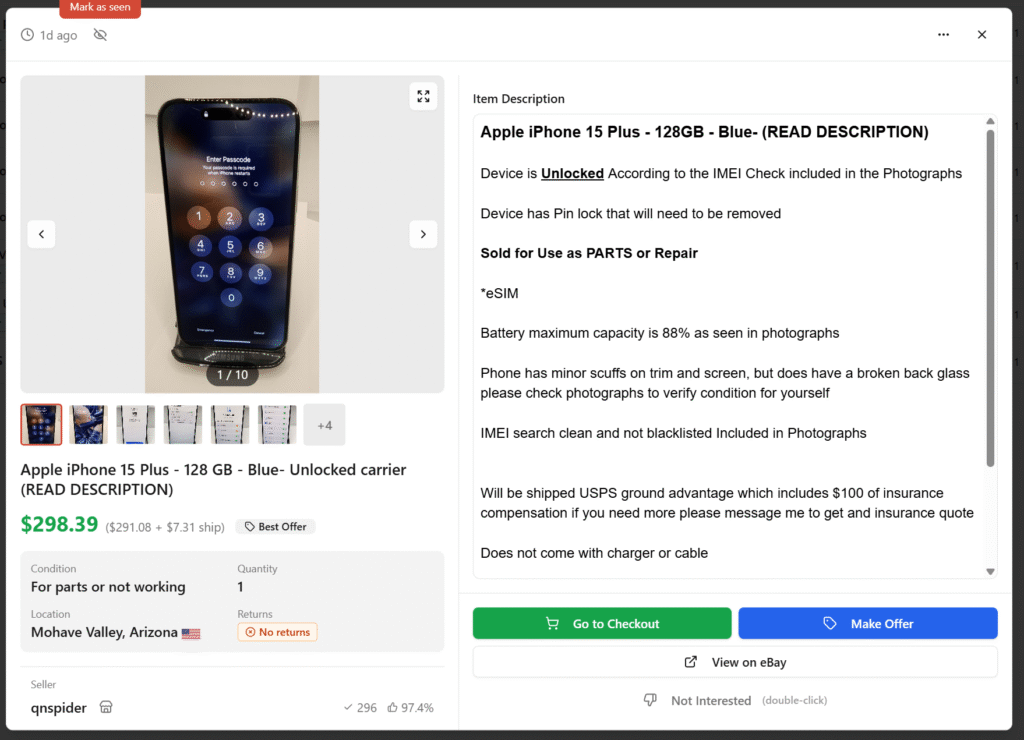This screenshot has width=1024, height=740.
Task: Click the thumbs-down Not Interested icon
Action: [650, 700]
